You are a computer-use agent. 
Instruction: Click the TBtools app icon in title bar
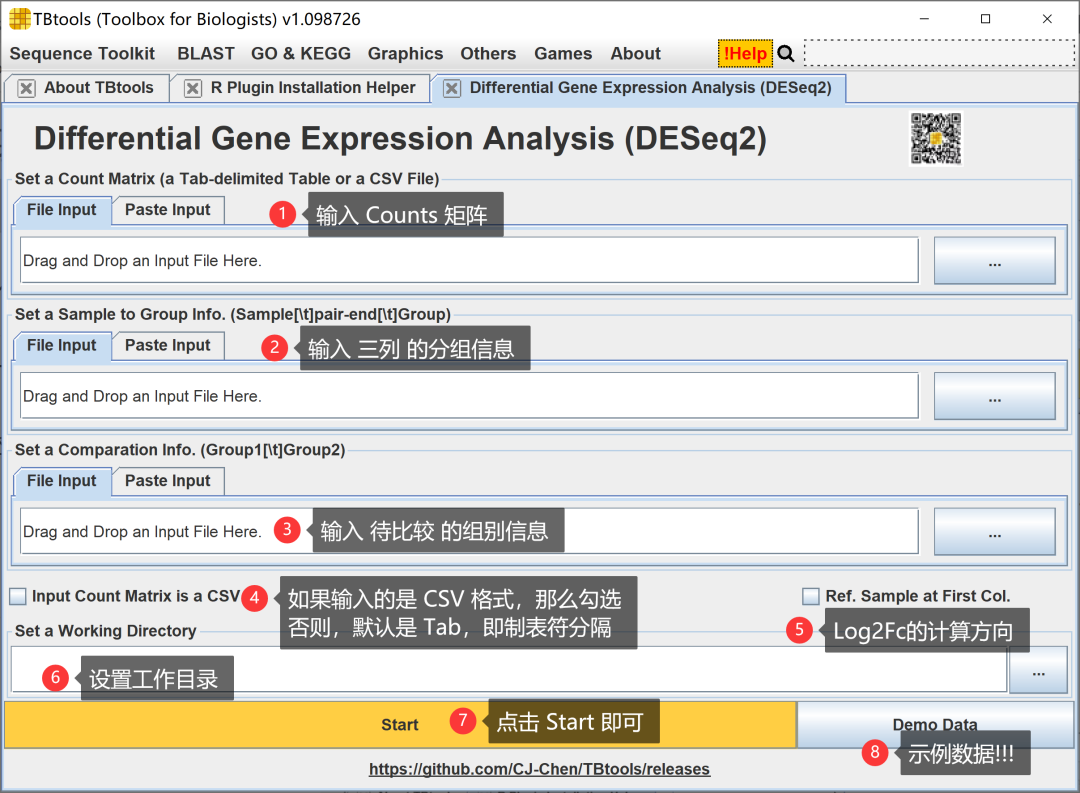click(x=19, y=19)
